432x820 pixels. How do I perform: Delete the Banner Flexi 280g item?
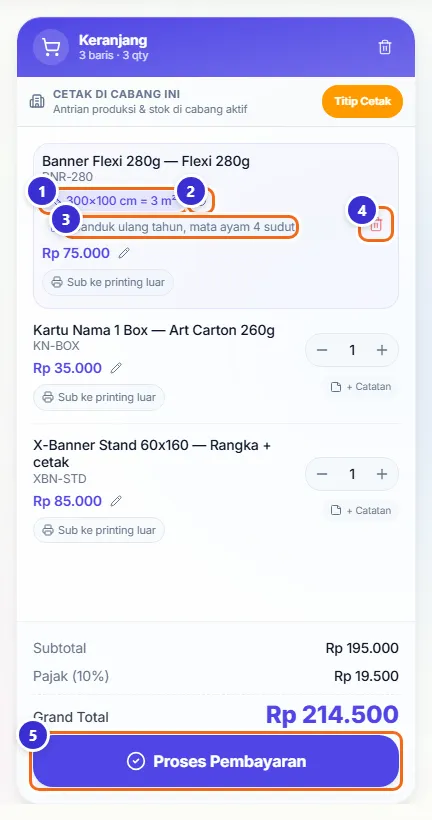coord(376,225)
